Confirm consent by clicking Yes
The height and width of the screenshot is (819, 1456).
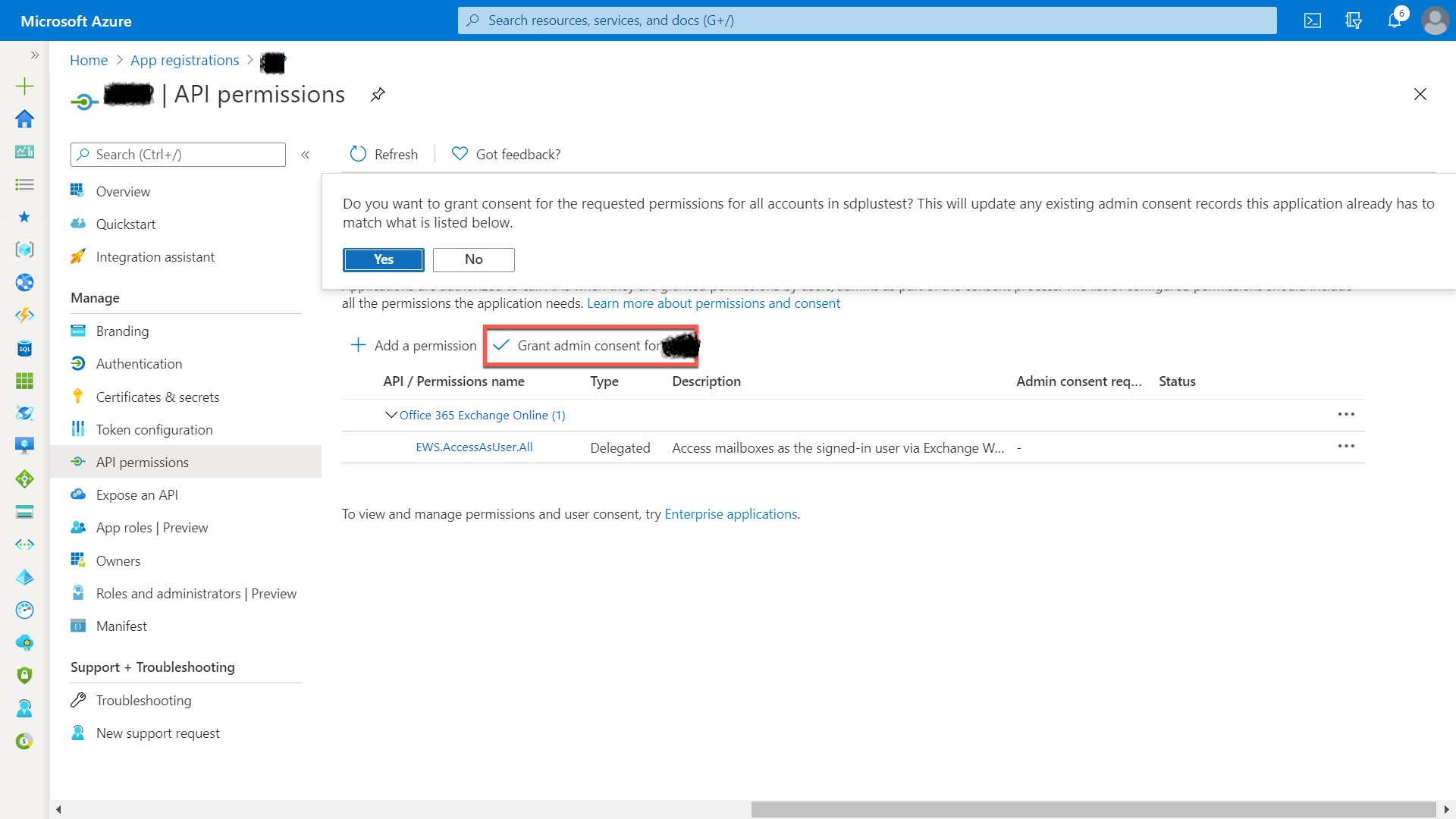pyautogui.click(x=383, y=259)
